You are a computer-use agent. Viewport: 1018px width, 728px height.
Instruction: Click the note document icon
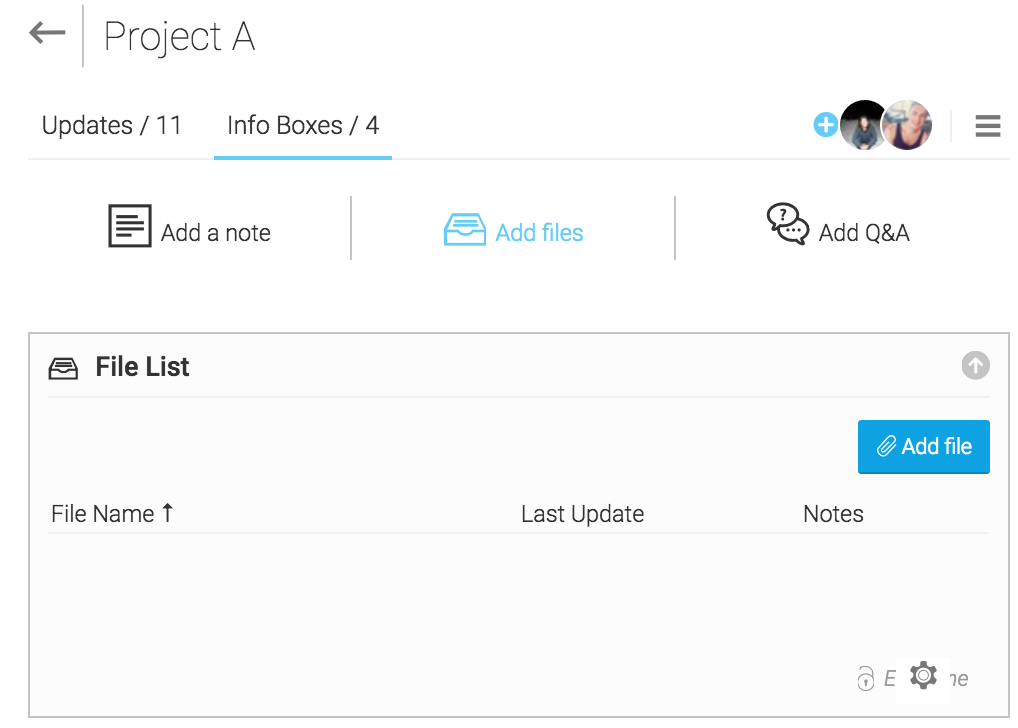tap(130, 226)
